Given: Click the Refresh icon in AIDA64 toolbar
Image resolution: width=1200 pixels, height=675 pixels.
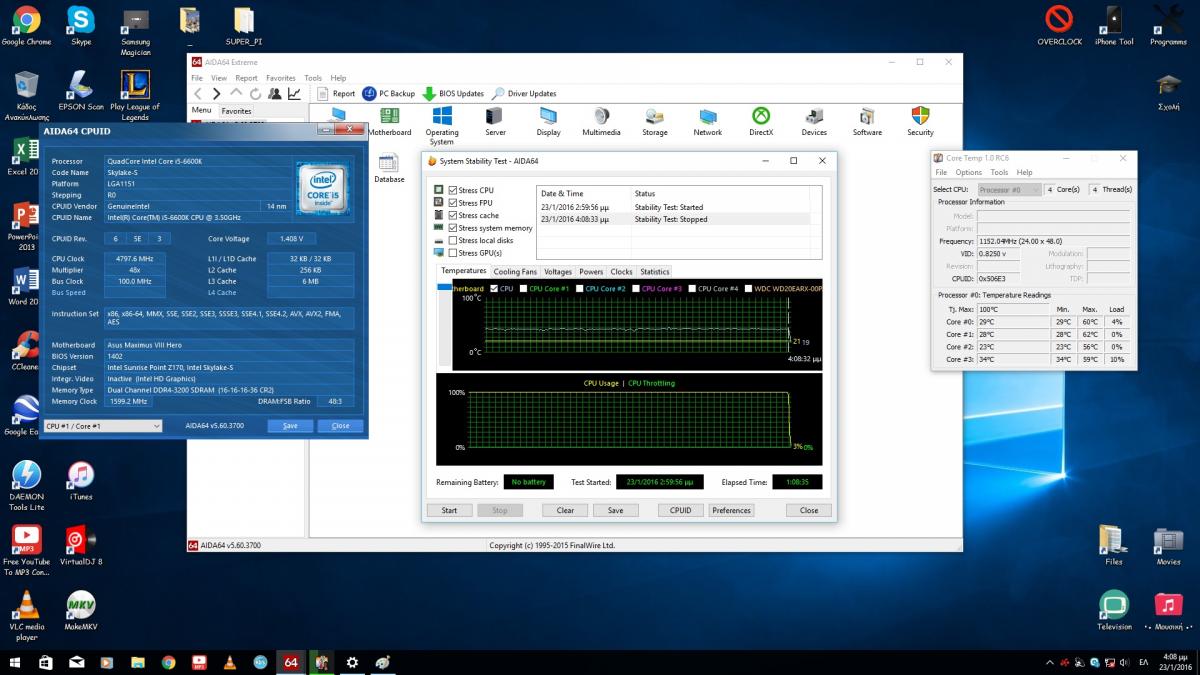Looking at the screenshot, I should 256,94.
